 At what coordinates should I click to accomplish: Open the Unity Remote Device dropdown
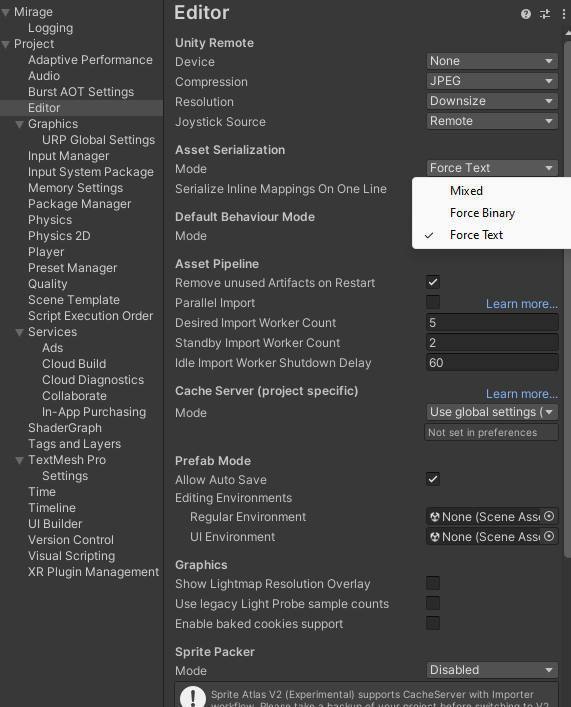tap(492, 61)
